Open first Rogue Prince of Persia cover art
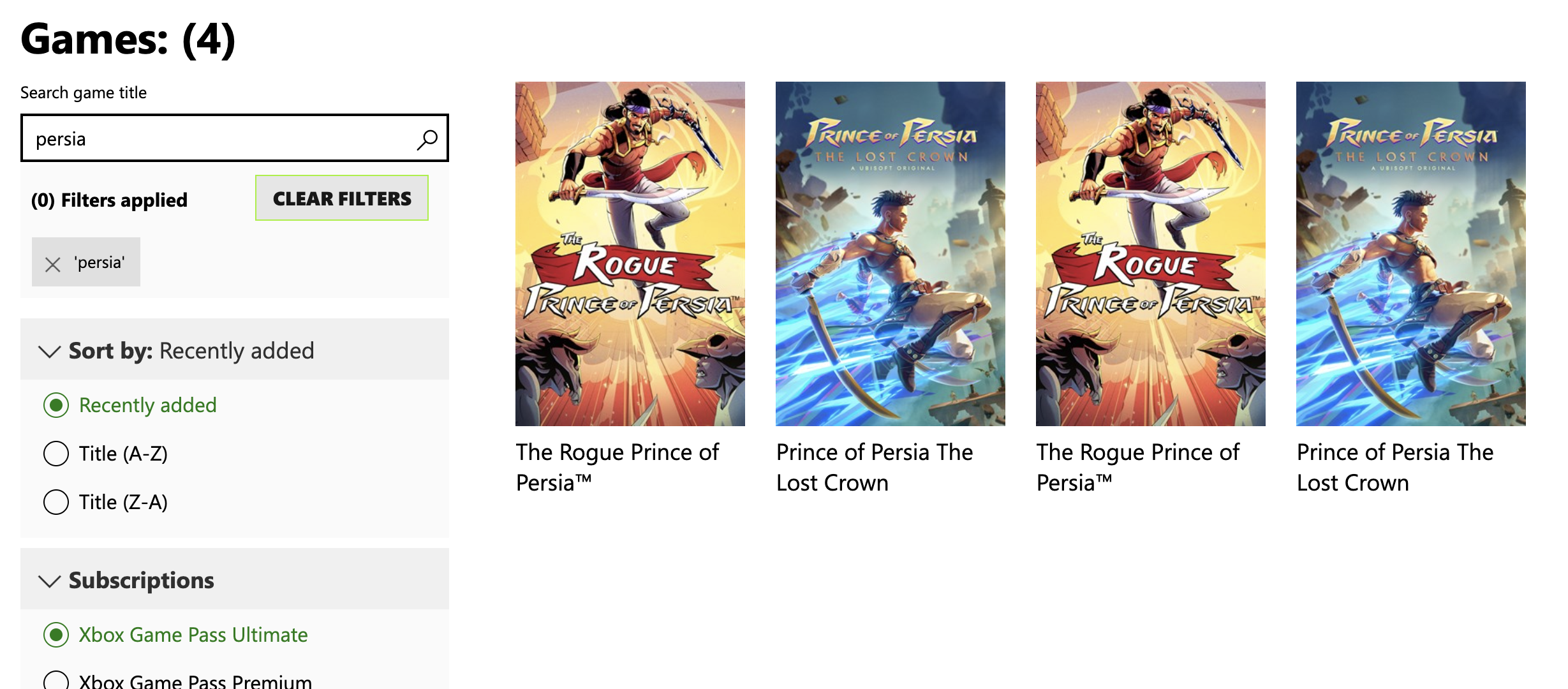 (630, 253)
